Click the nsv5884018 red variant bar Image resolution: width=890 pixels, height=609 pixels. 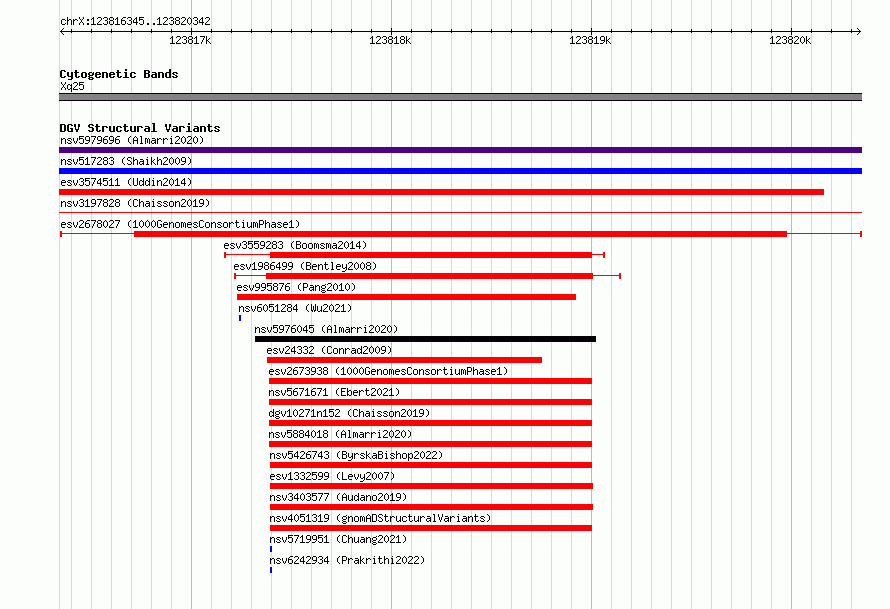point(430,444)
